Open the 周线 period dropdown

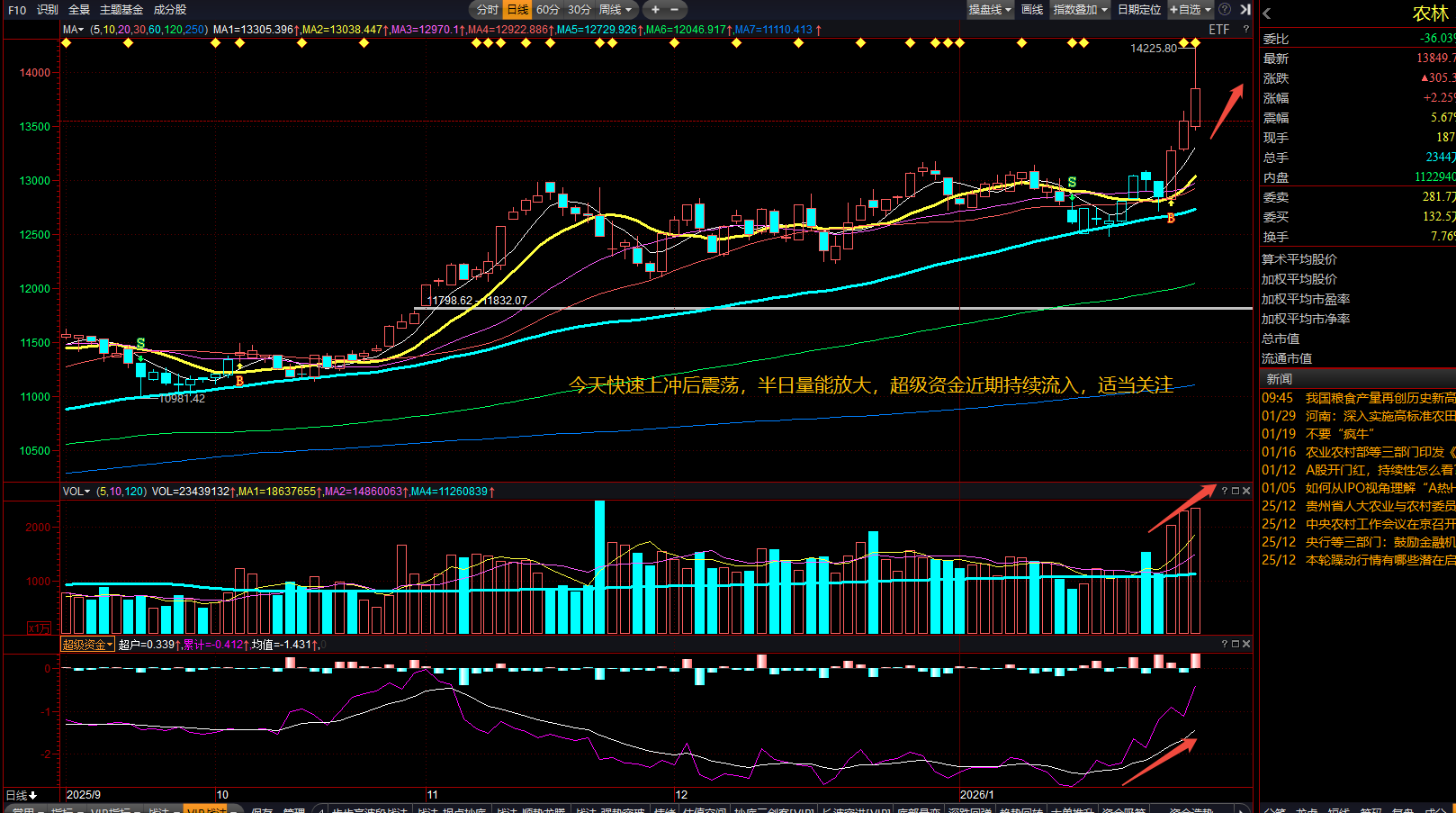616,10
